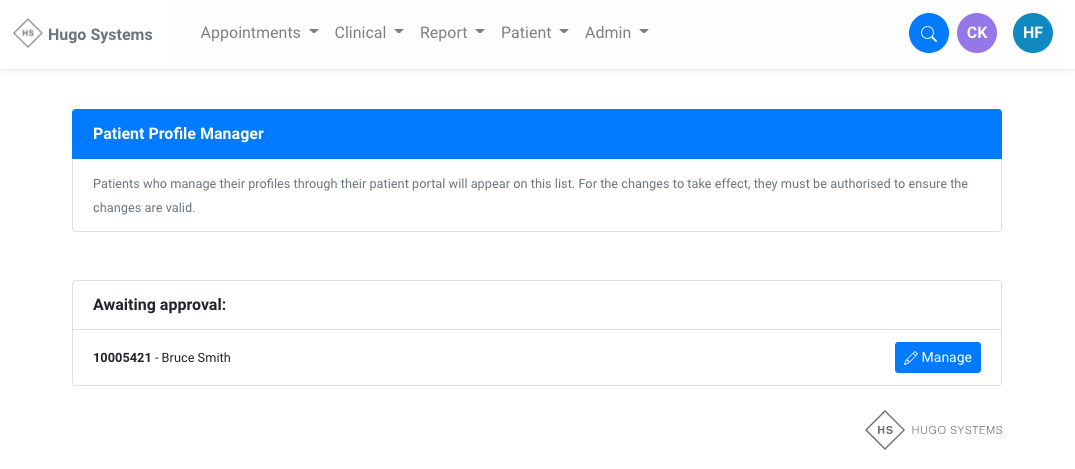Image resolution: width=1075 pixels, height=469 pixels.
Task: Open the HF profile avatar
Action: [x=1033, y=34]
